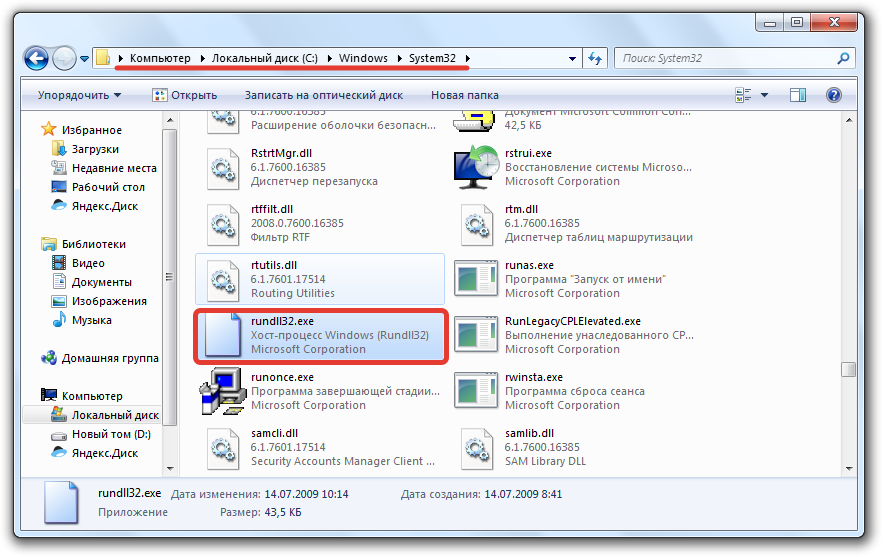Select the rstrui.exe system restore icon
Viewport: 883px width, 557px height.
476,167
